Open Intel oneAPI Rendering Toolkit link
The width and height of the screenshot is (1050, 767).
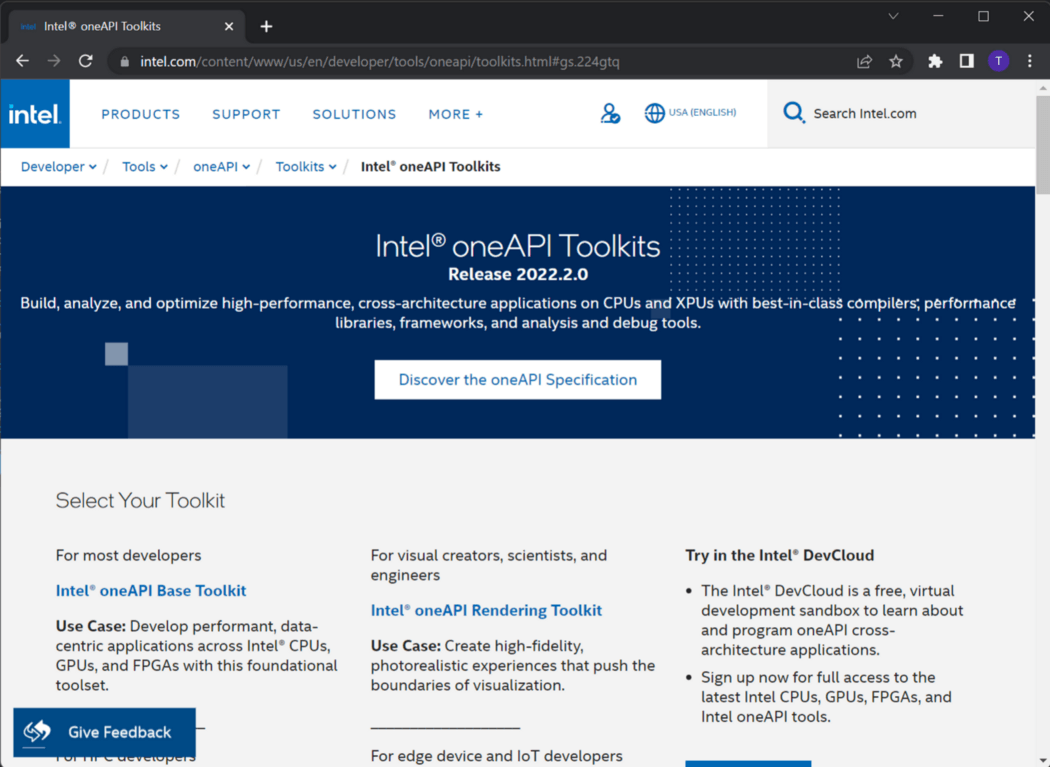coord(486,610)
